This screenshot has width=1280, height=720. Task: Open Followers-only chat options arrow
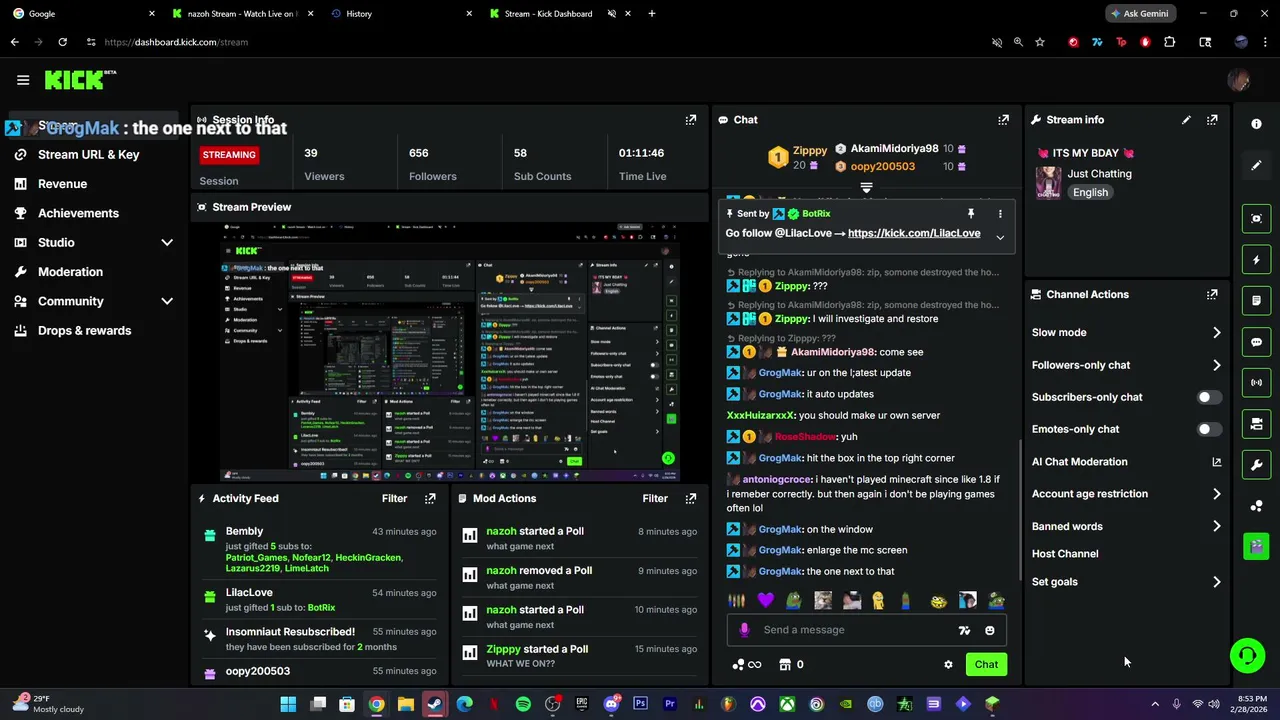pos(1216,365)
